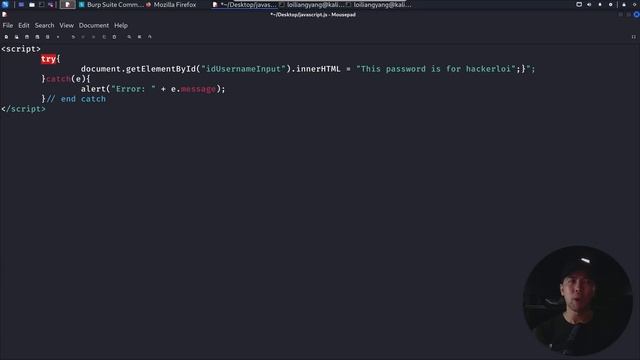Click the Go To line toolbar icon
The image size is (640, 360).
[x=150, y=37]
